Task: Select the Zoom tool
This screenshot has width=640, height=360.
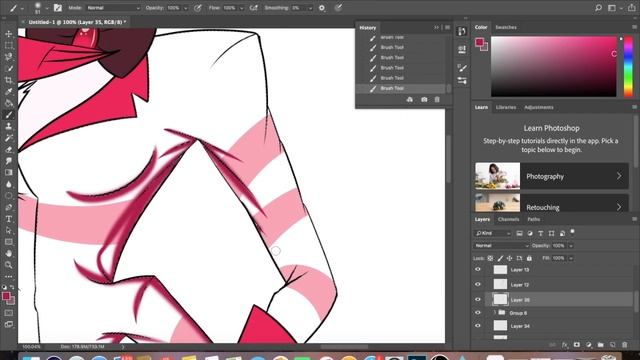Action: [9, 265]
